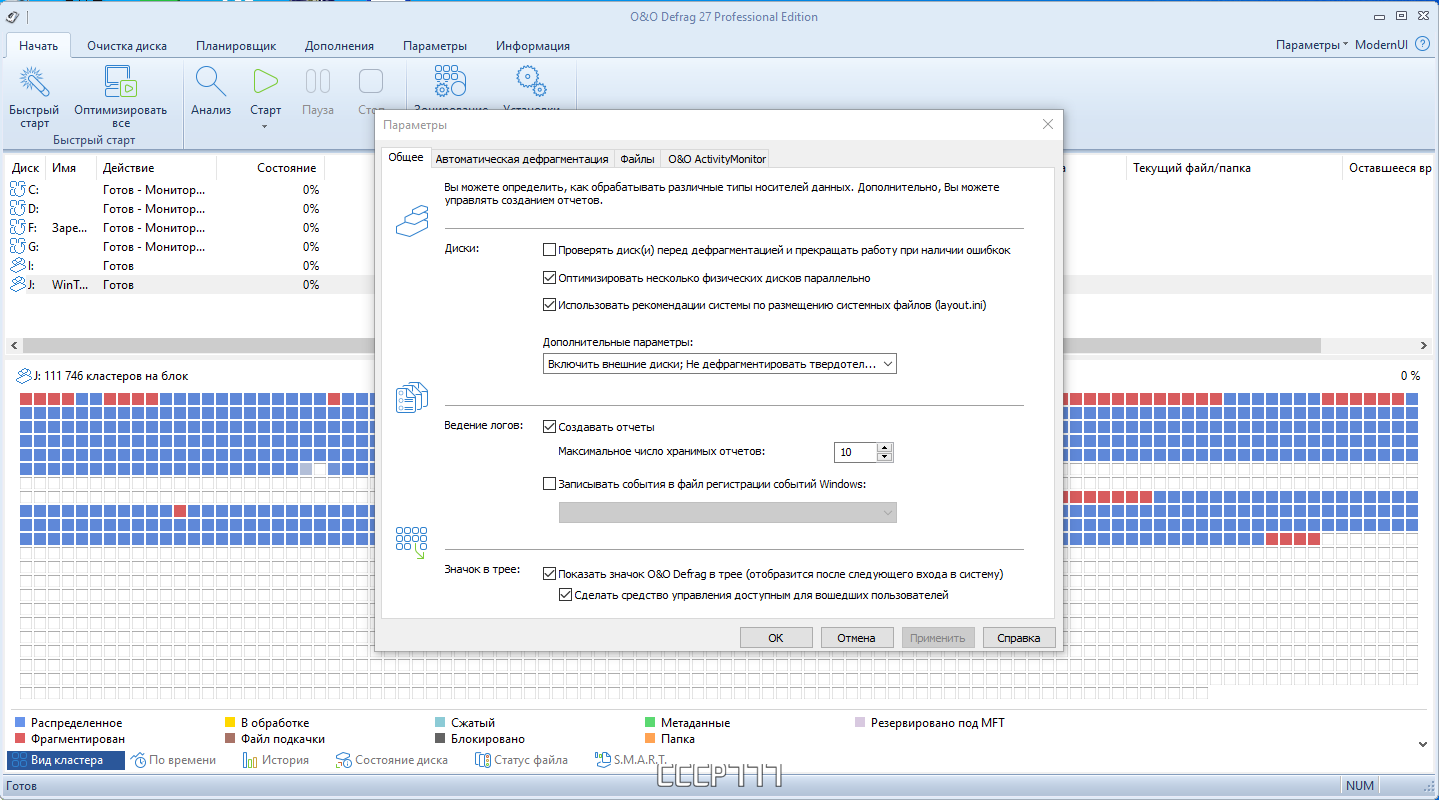Open the S.M.A.R.T. view
Screen dimensions: 1439x800
(x=631, y=760)
